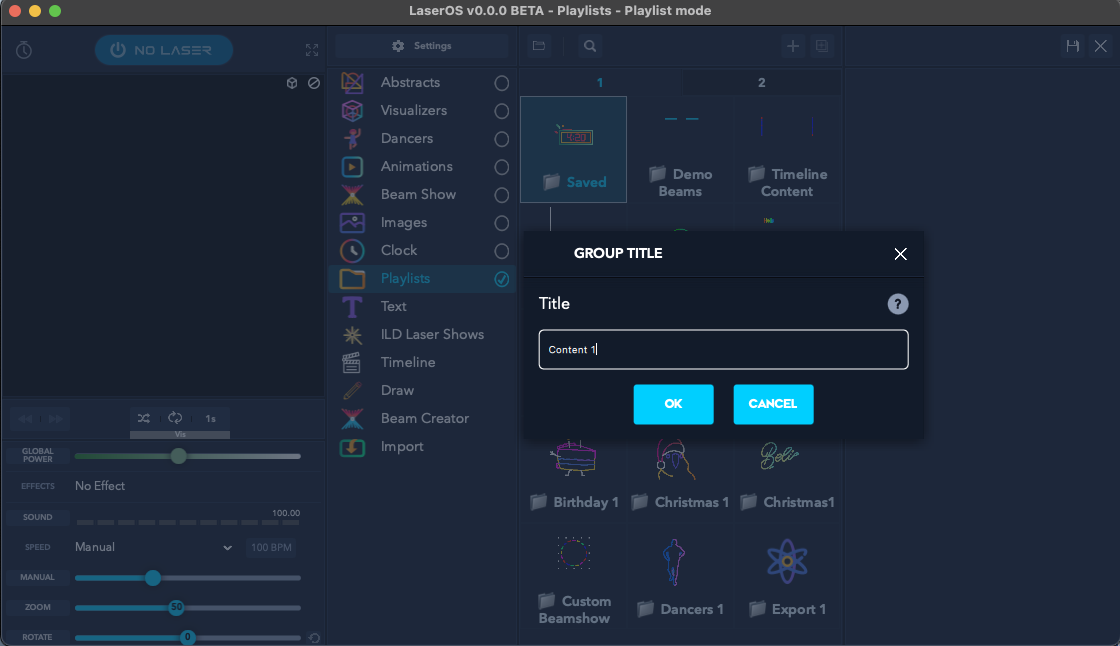Click the help question mark icon

[x=898, y=304]
